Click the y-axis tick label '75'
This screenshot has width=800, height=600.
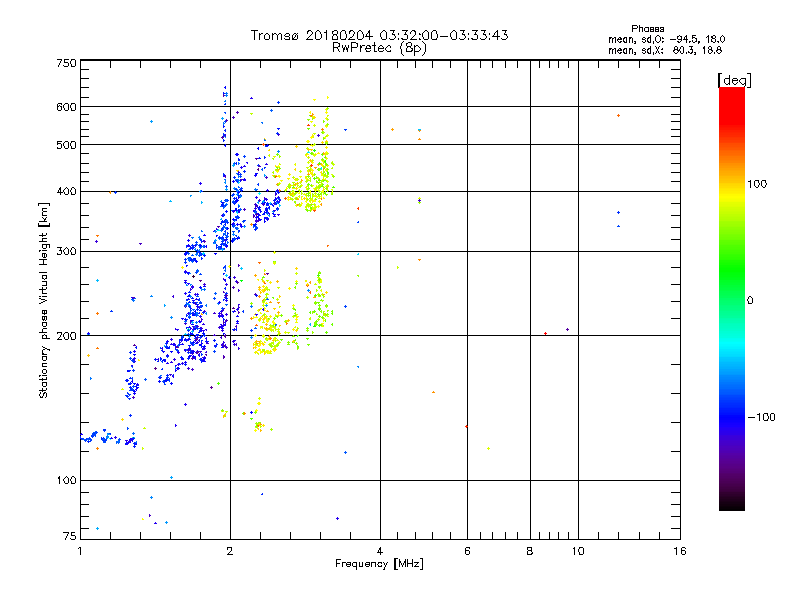click(x=70, y=536)
